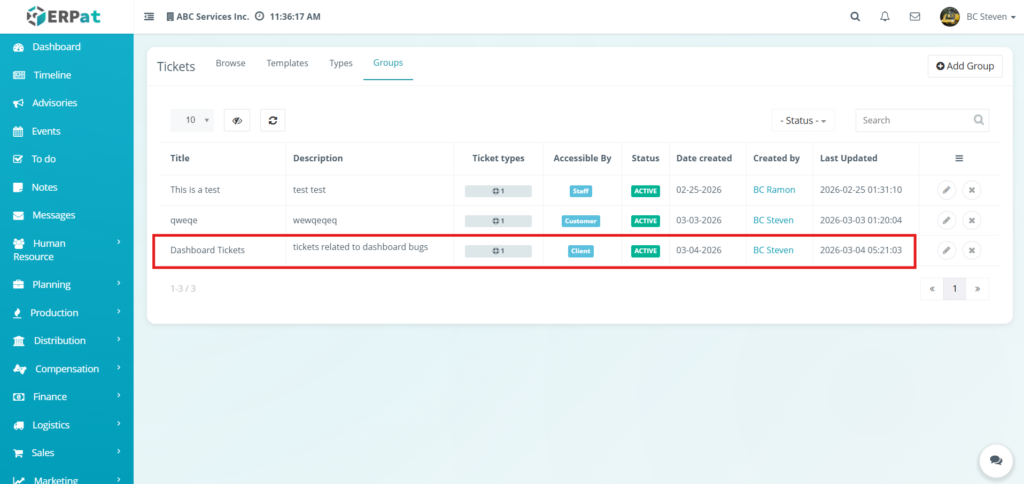Edit the 'This is a test' group
Screen dimensions: 1024x484
point(946,190)
